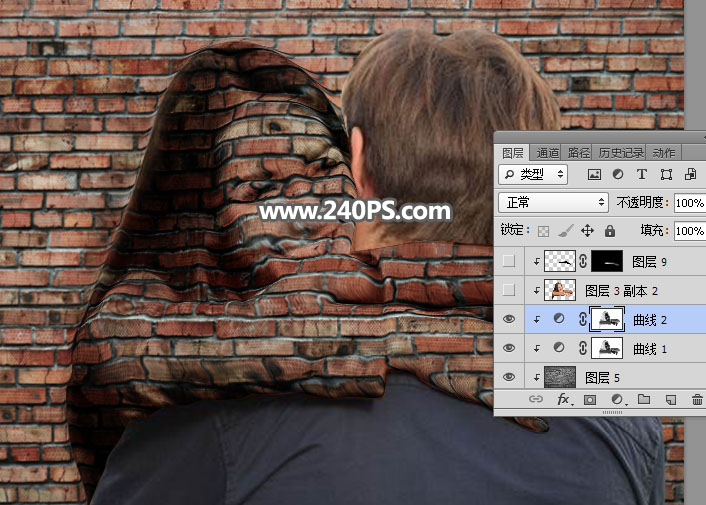Open the 类型 filter type dropdown

click(533, 175)
